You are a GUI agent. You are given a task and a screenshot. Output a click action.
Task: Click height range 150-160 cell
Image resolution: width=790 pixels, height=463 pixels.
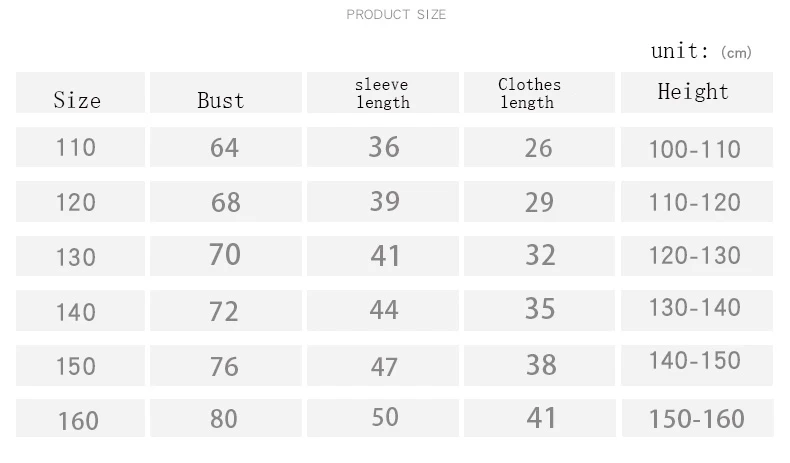[x=697, y=418]
